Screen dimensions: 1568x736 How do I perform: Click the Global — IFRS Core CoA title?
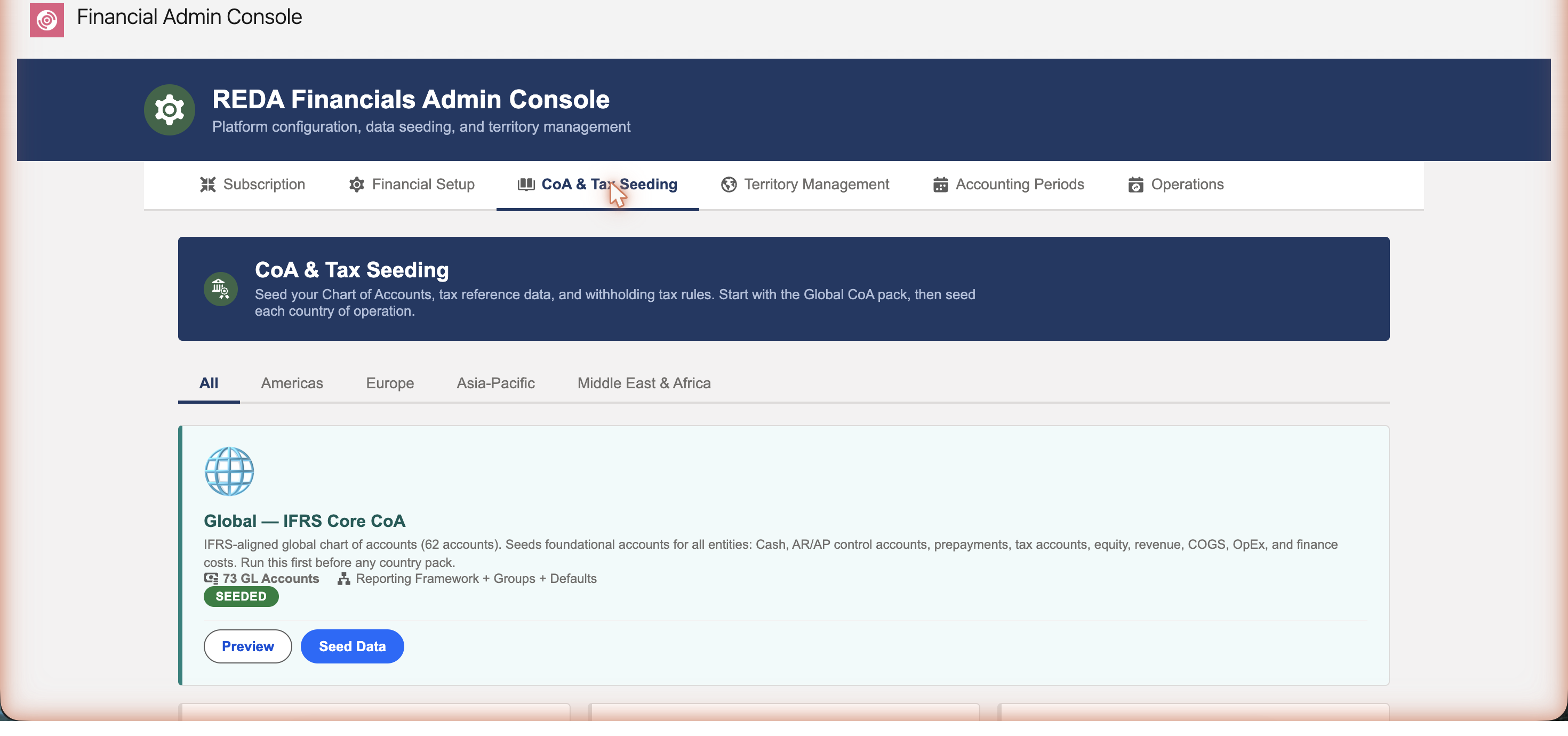point(305,521)
